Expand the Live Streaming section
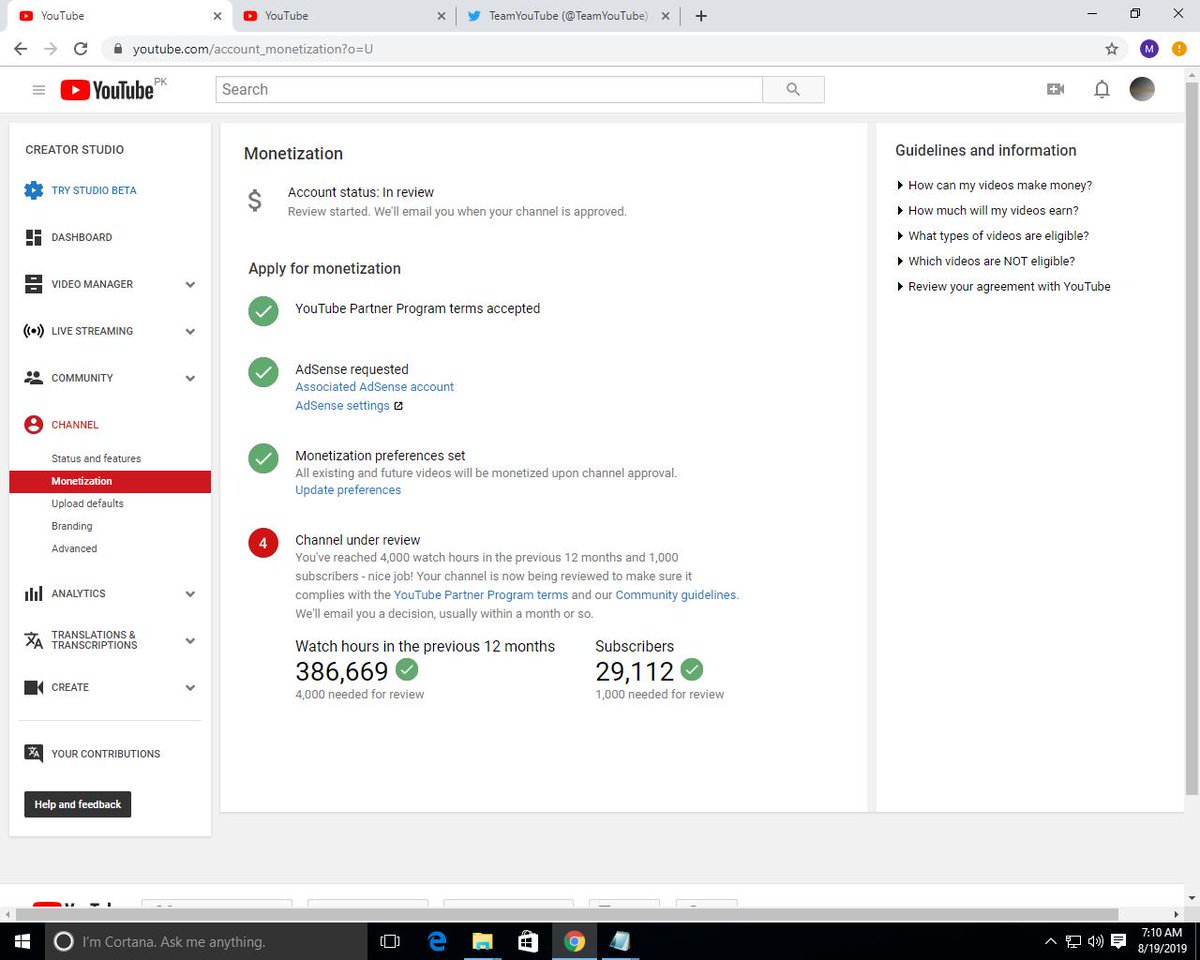 (190, 332)
